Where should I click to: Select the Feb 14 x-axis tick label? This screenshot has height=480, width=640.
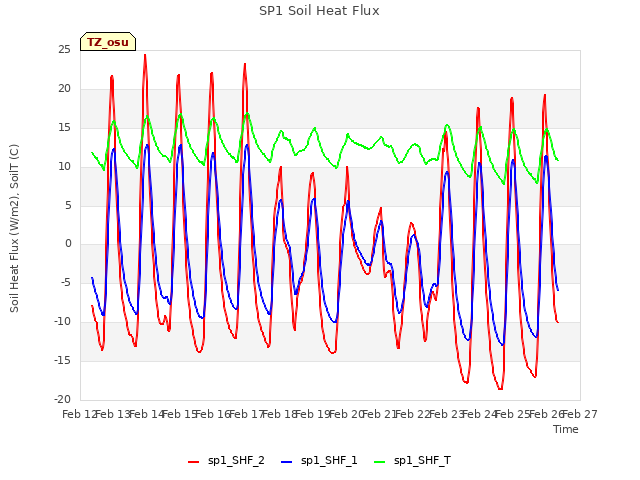146,414
